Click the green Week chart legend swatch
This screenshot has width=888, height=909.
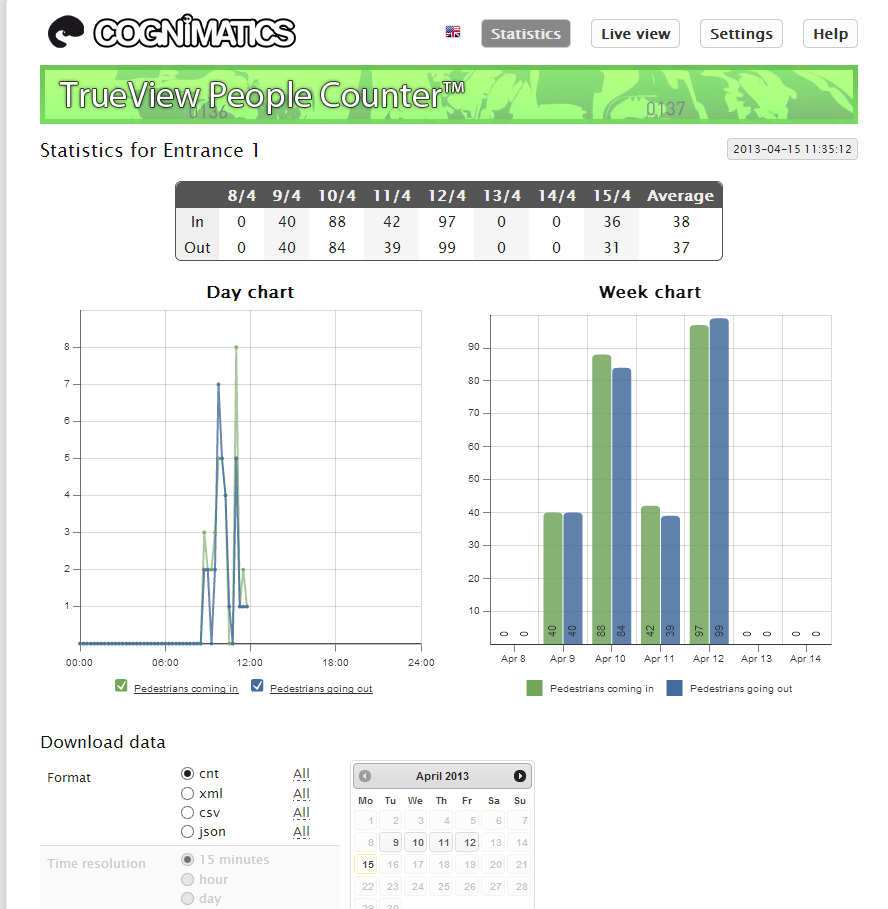[x=534, y=688]
